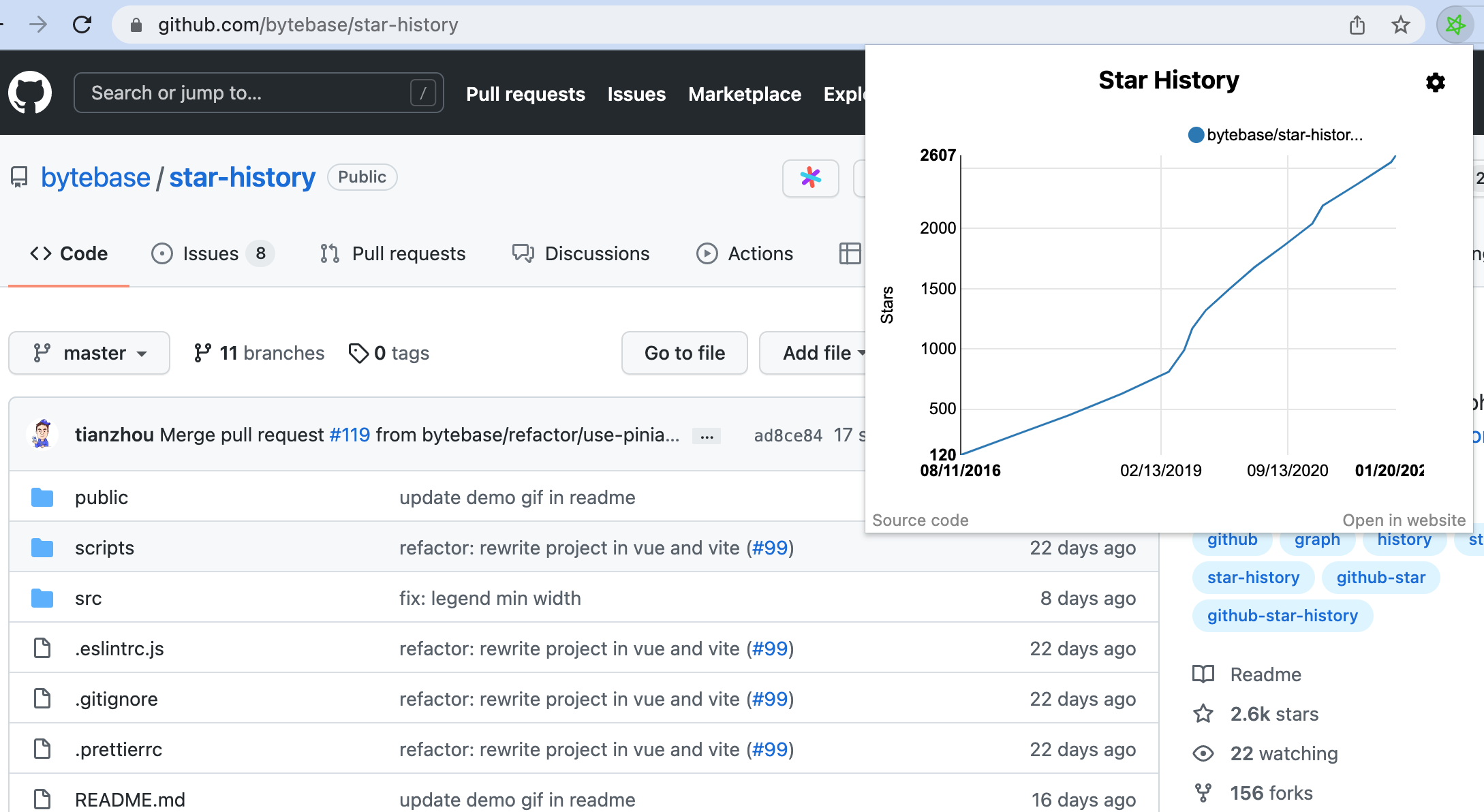The width and height of the screenshot is (1484, 812).
Task: Toggle the bytebase/star-history series in chart legend
Action: tap(1276, 135)
